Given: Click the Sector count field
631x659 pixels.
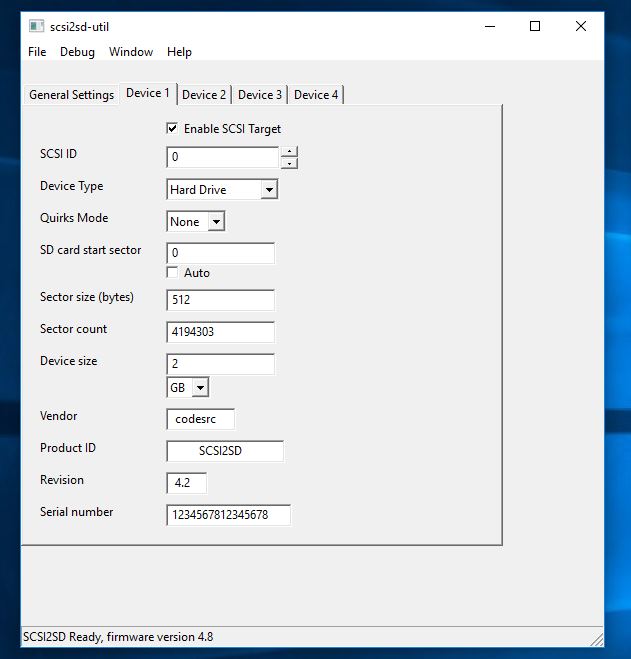Looking at the screenshot, I should (x=221, y=332).
